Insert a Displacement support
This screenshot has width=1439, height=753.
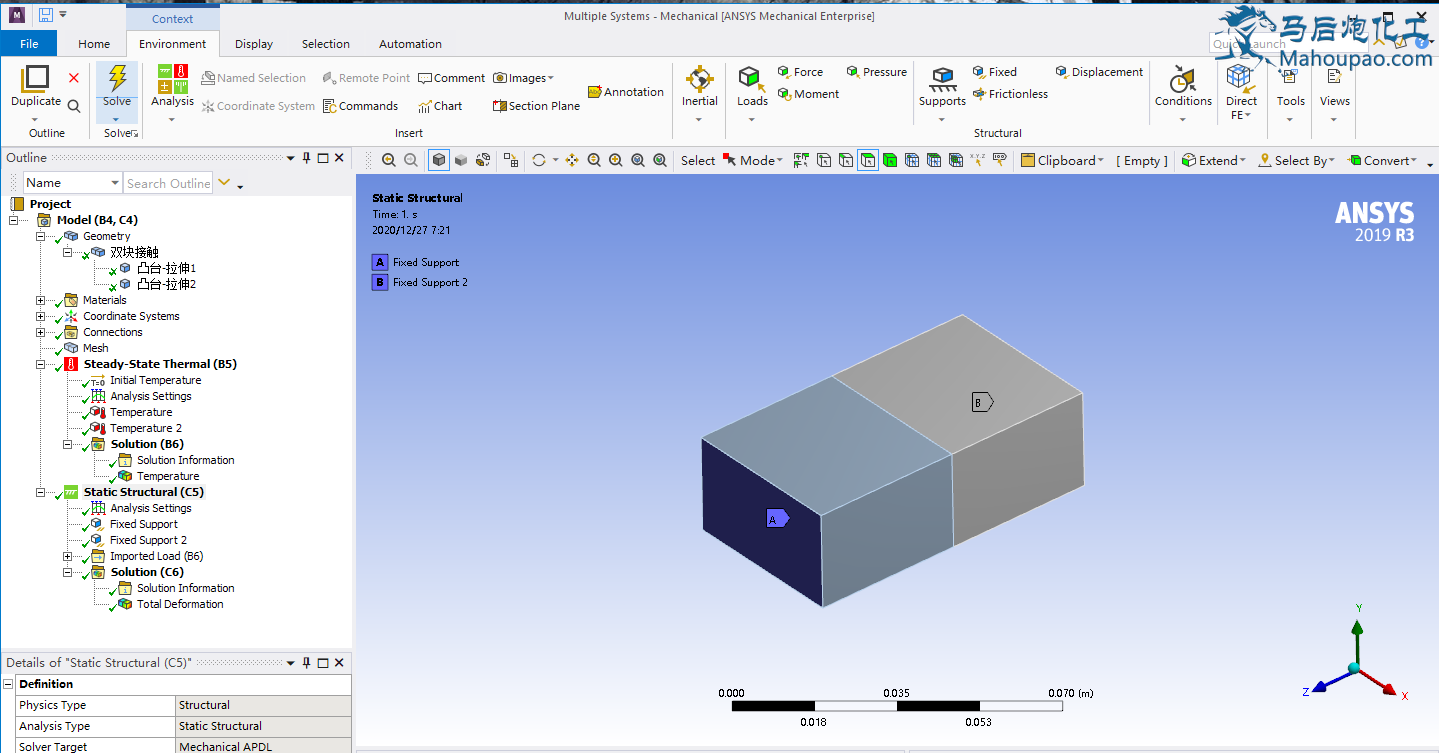1099,72
